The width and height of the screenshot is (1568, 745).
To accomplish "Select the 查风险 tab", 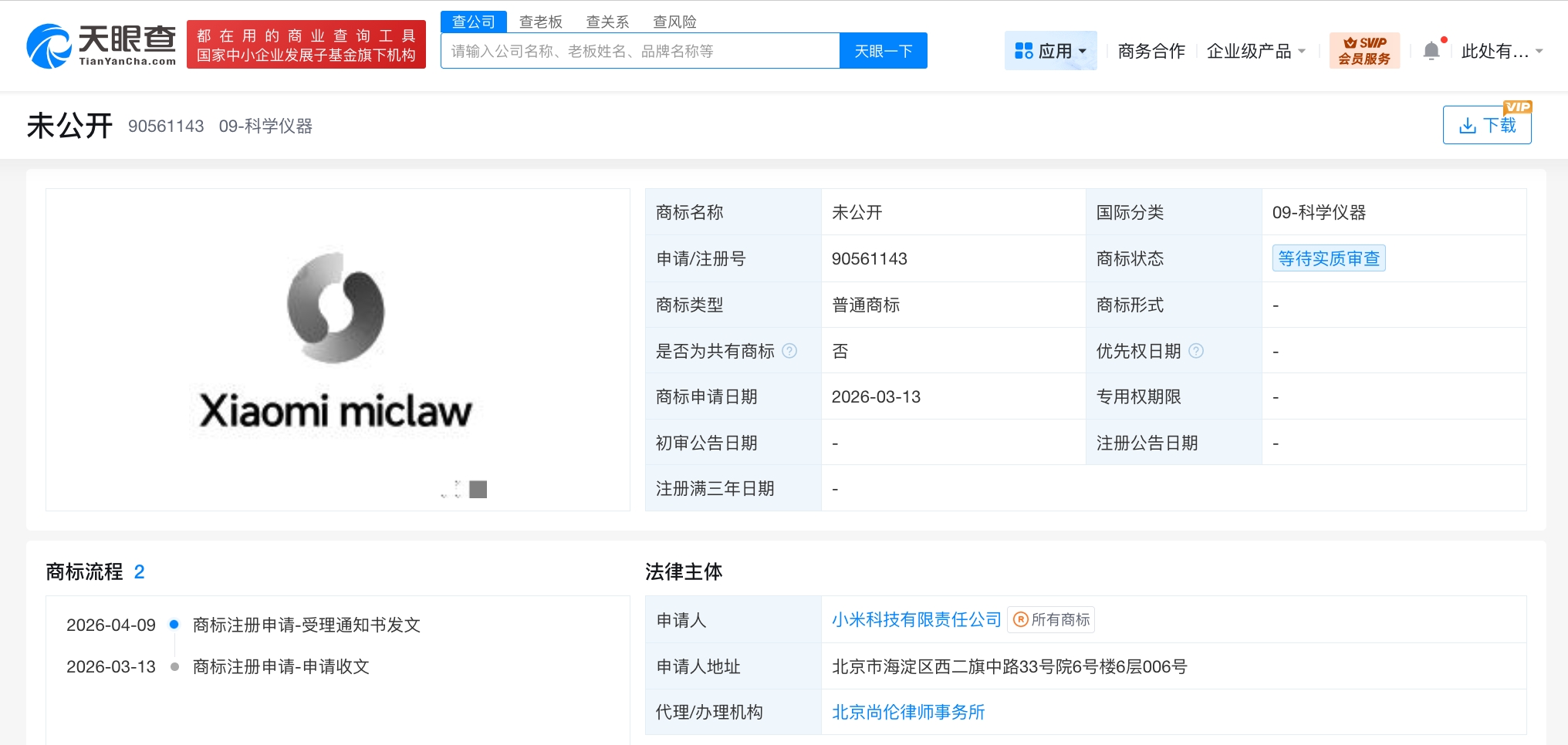I will [x=674, y=21].
